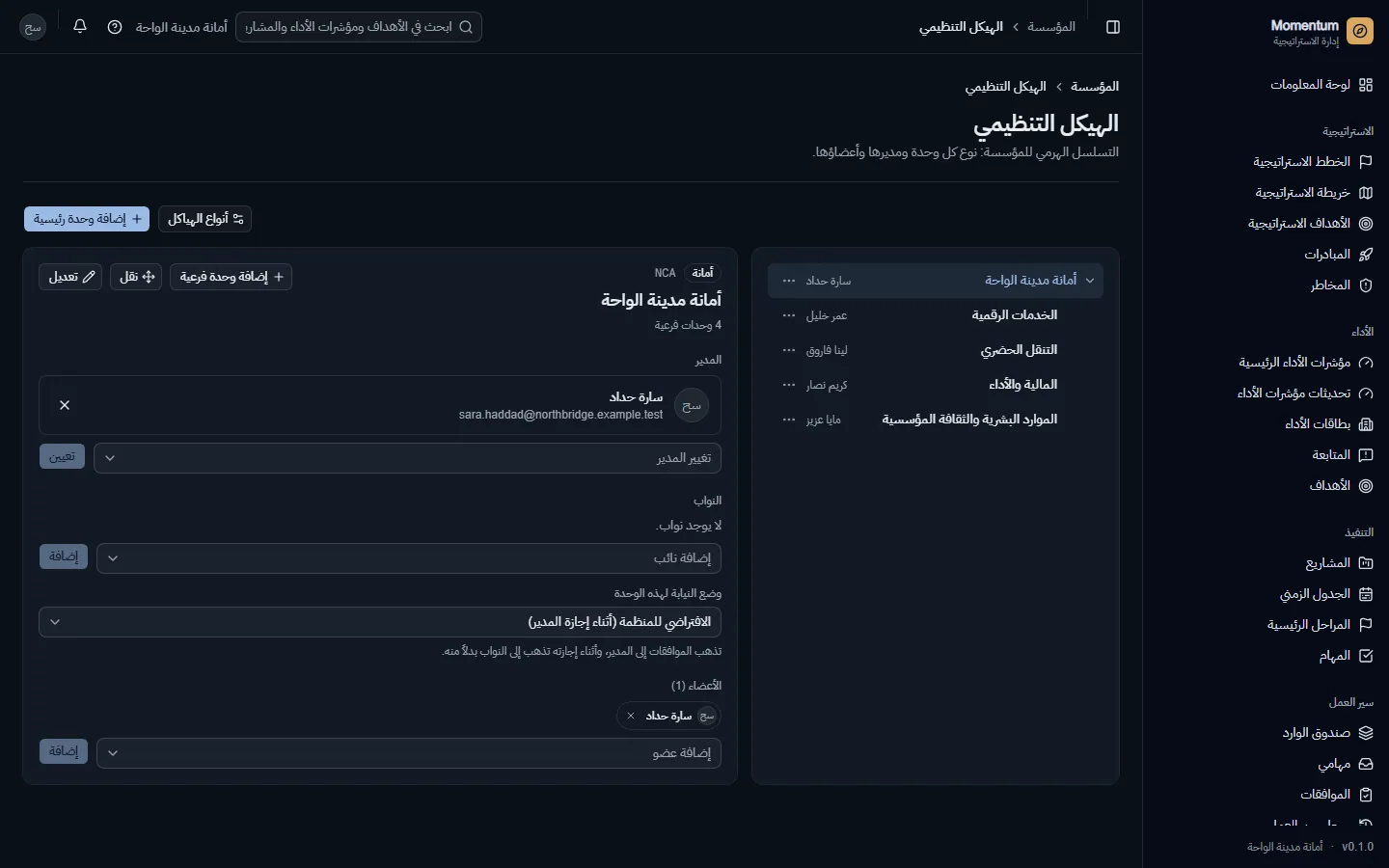Click the إضافة وحدة رئيسية button
This screenshot has height=868, width=1389.
click(87, 219)
